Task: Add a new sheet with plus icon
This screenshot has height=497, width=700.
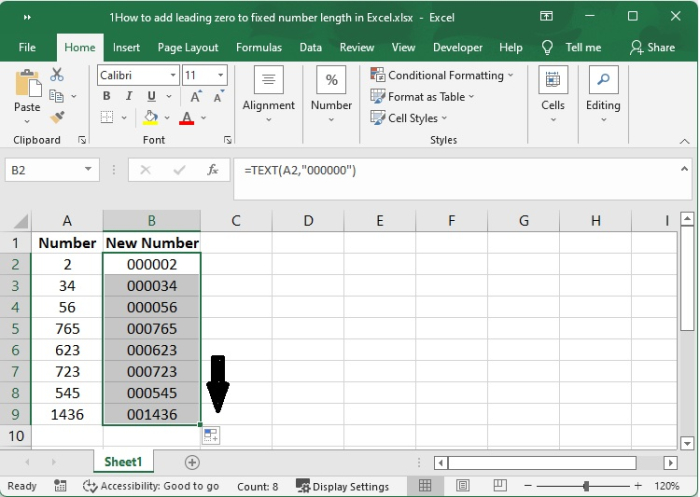Action: 192,462
